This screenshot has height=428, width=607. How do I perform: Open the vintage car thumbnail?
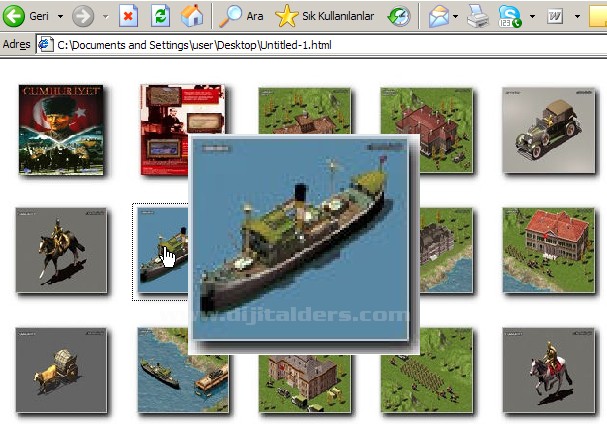point(549,131)
